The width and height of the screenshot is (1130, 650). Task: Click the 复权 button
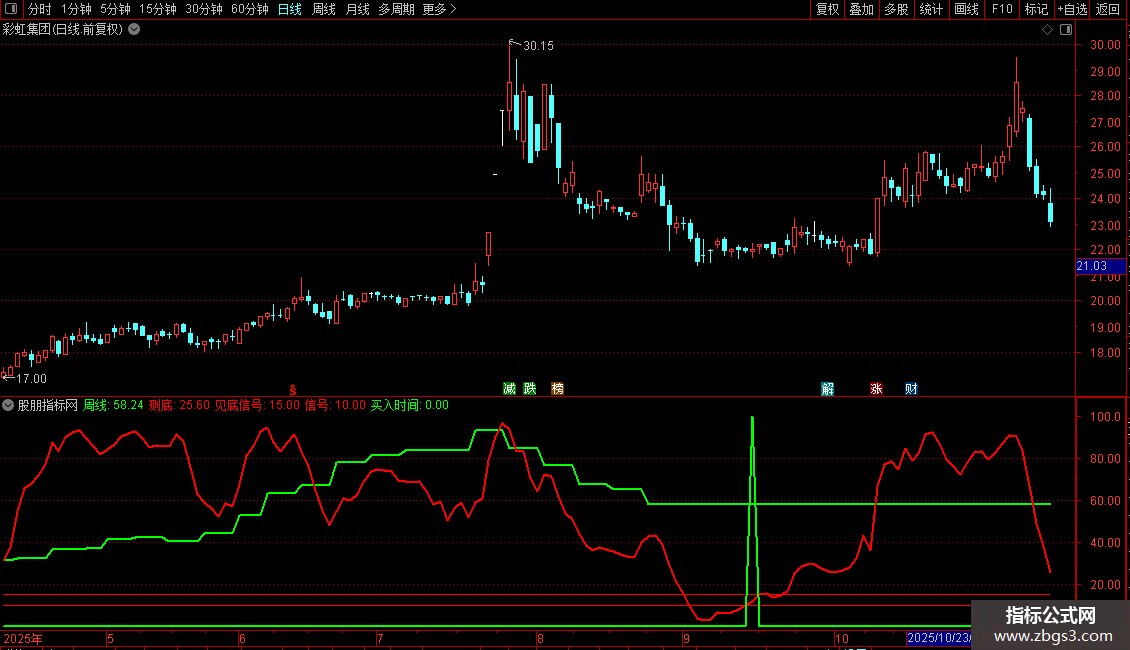tap(827, 9)
